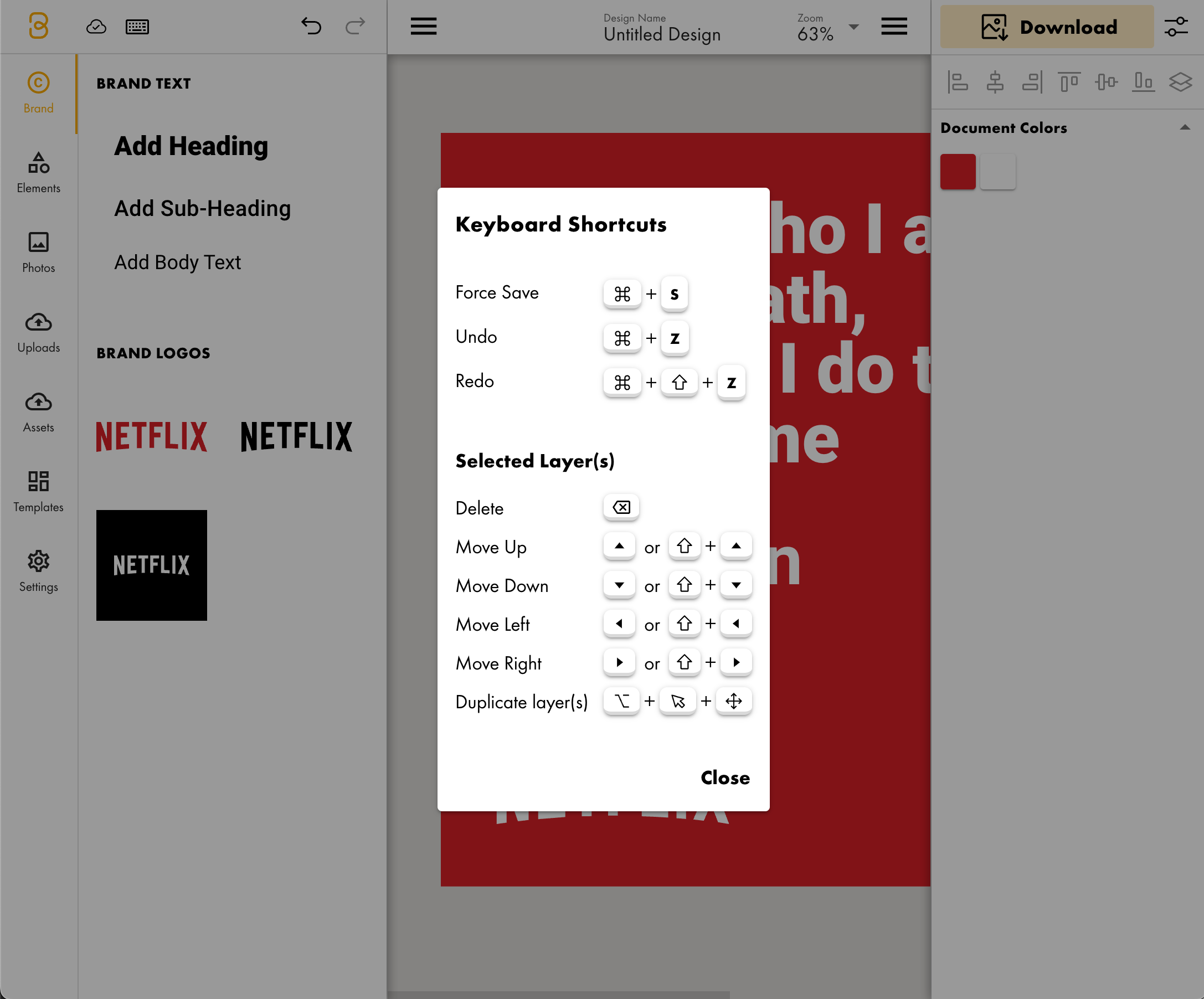Select the Brand sidebar tab
This screenshot has width=1204, height=999.
38,94
